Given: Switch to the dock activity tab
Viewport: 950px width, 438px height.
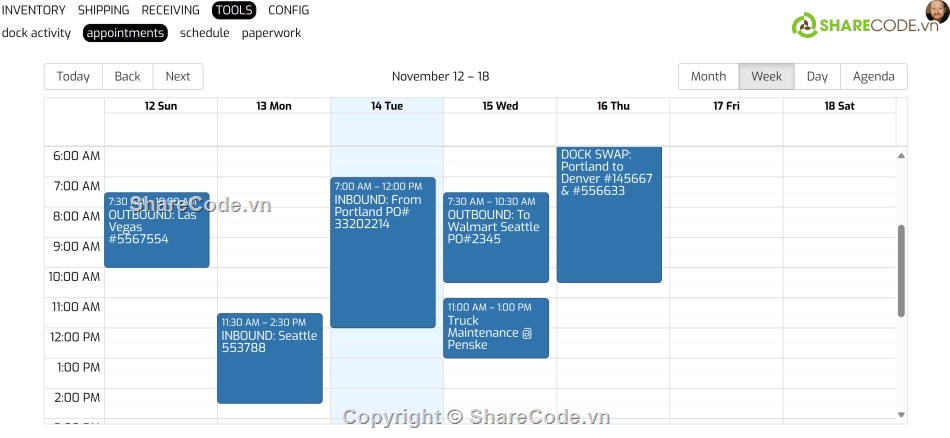Looking at the screenshot, I should click(x=36, y=33).
